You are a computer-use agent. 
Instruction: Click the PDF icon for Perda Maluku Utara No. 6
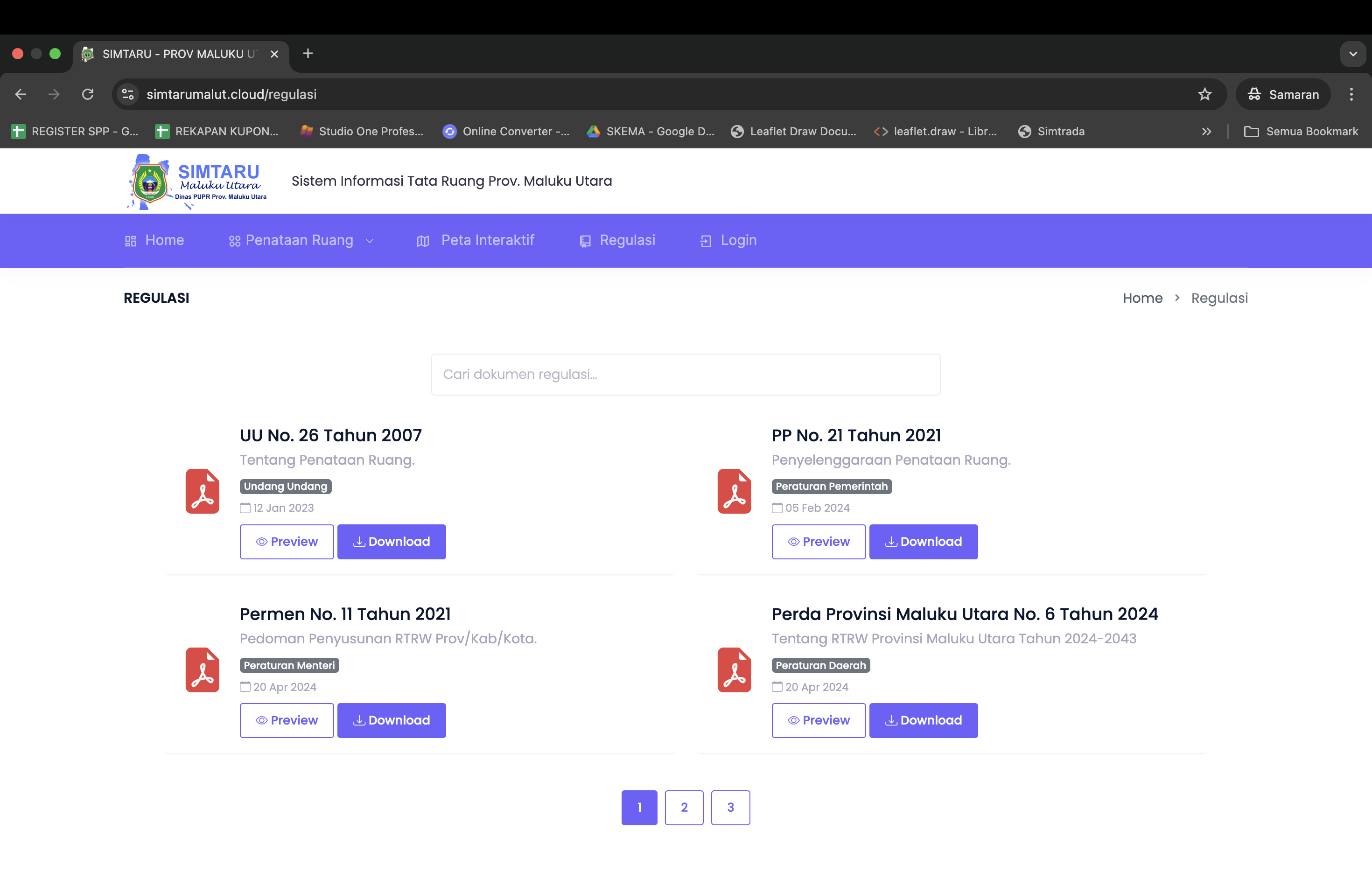point(734,669)
